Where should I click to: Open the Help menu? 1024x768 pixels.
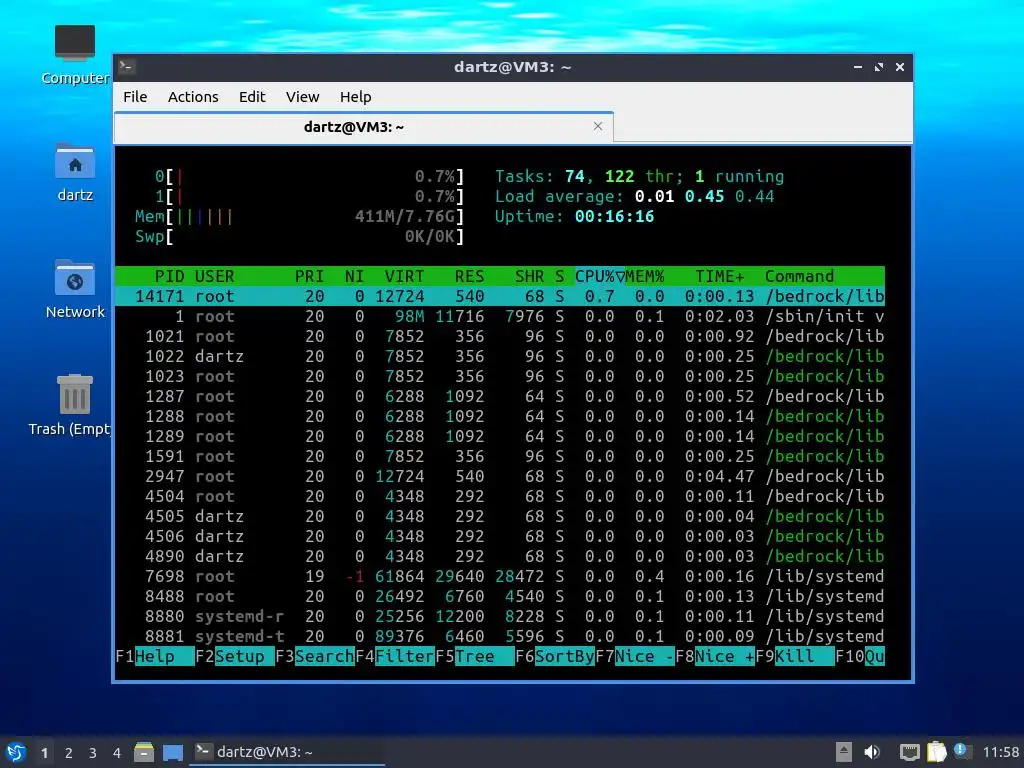(355, 97)
